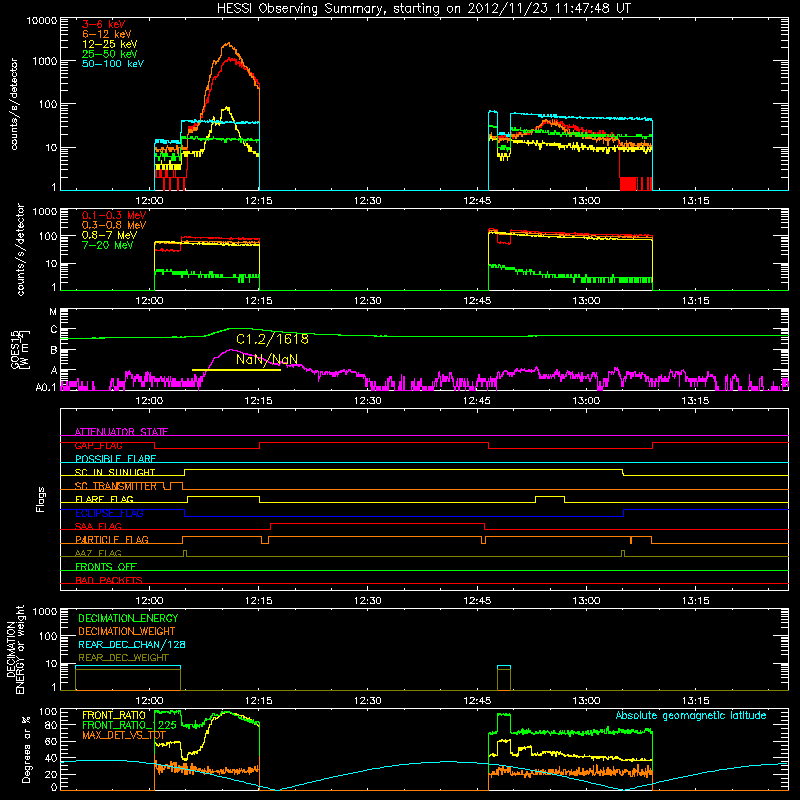Select the 6-12 keV legend label
Screen dimensions: 800x800
[106, 34]
